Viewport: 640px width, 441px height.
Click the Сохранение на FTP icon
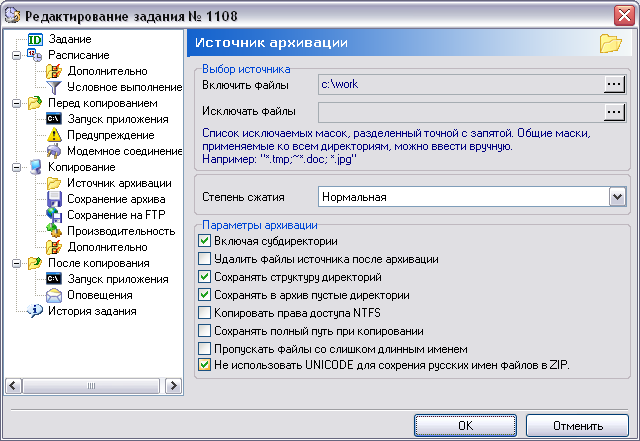tap(54, 215)
